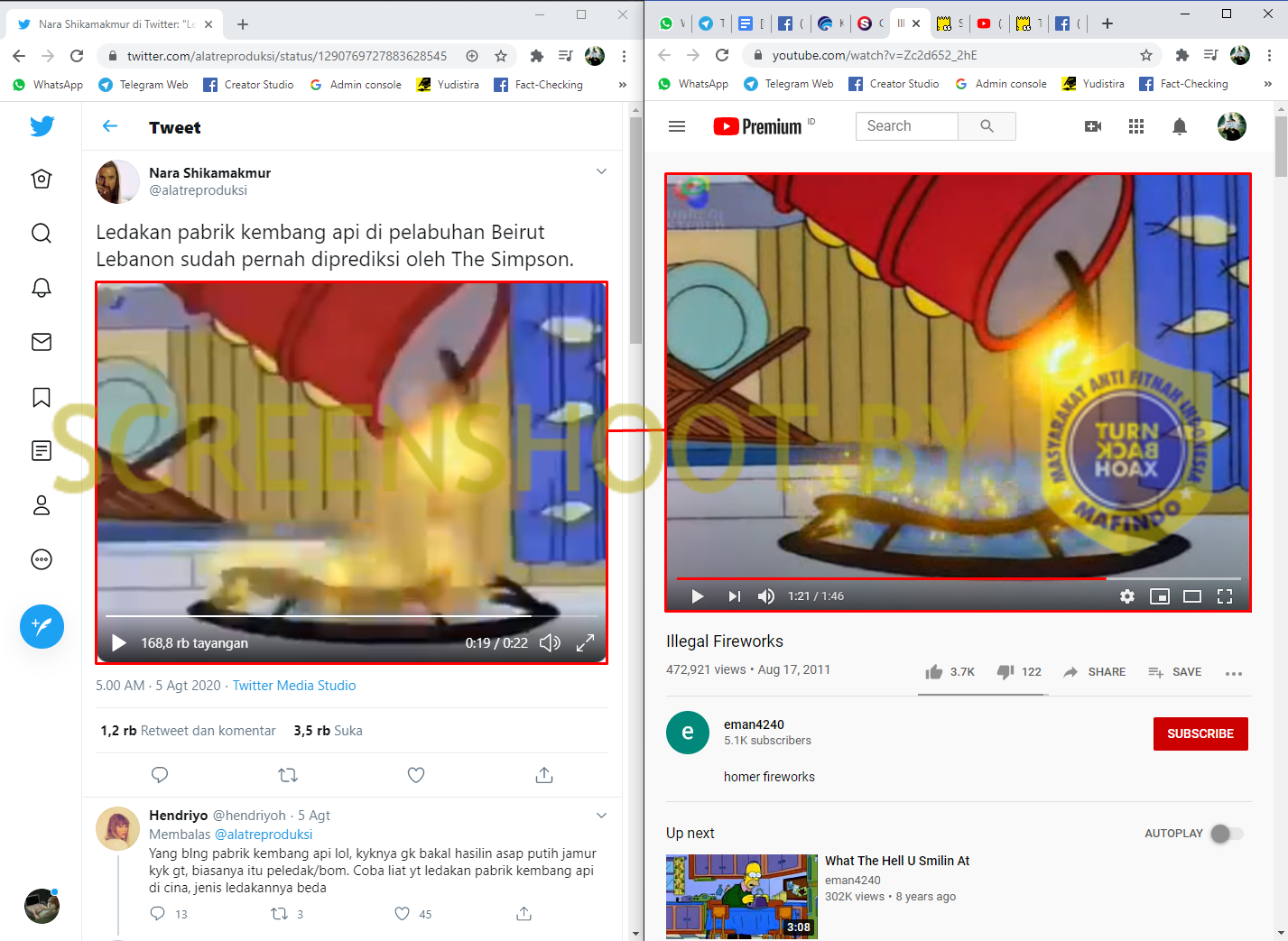
Task: Open YouTube player settings gear
Action: (1127, 596)
